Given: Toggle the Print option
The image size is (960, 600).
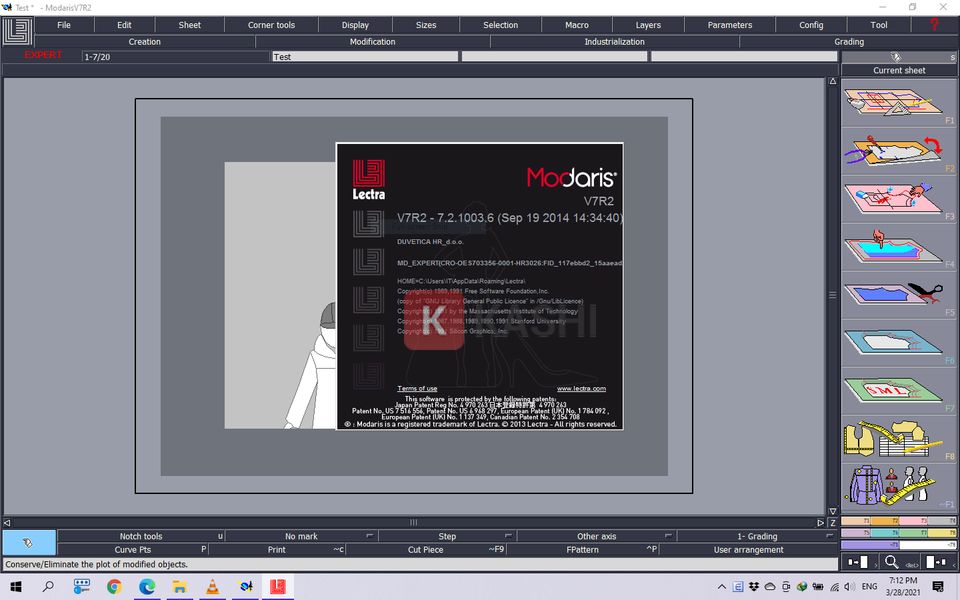Looking at the screenshot, I should click(x=276, y=550).
